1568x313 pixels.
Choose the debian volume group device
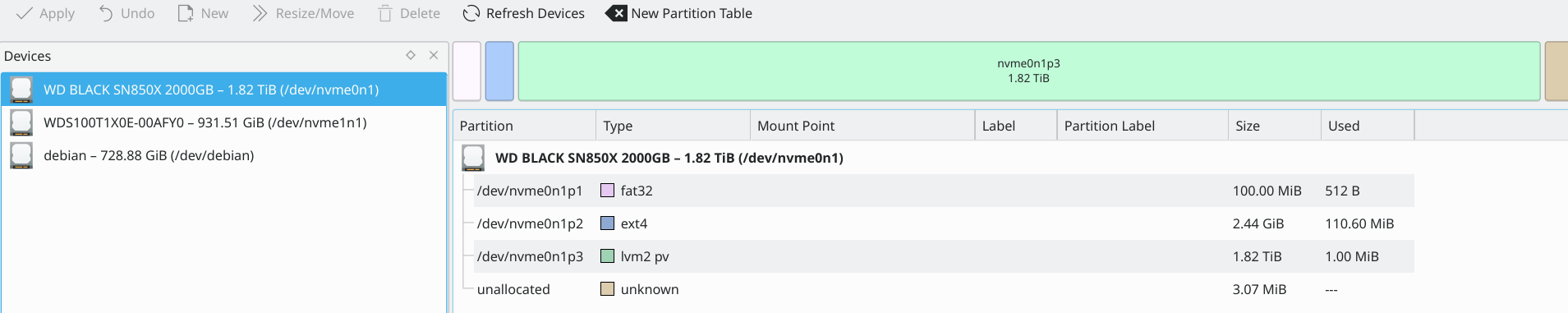click(223, 155)
